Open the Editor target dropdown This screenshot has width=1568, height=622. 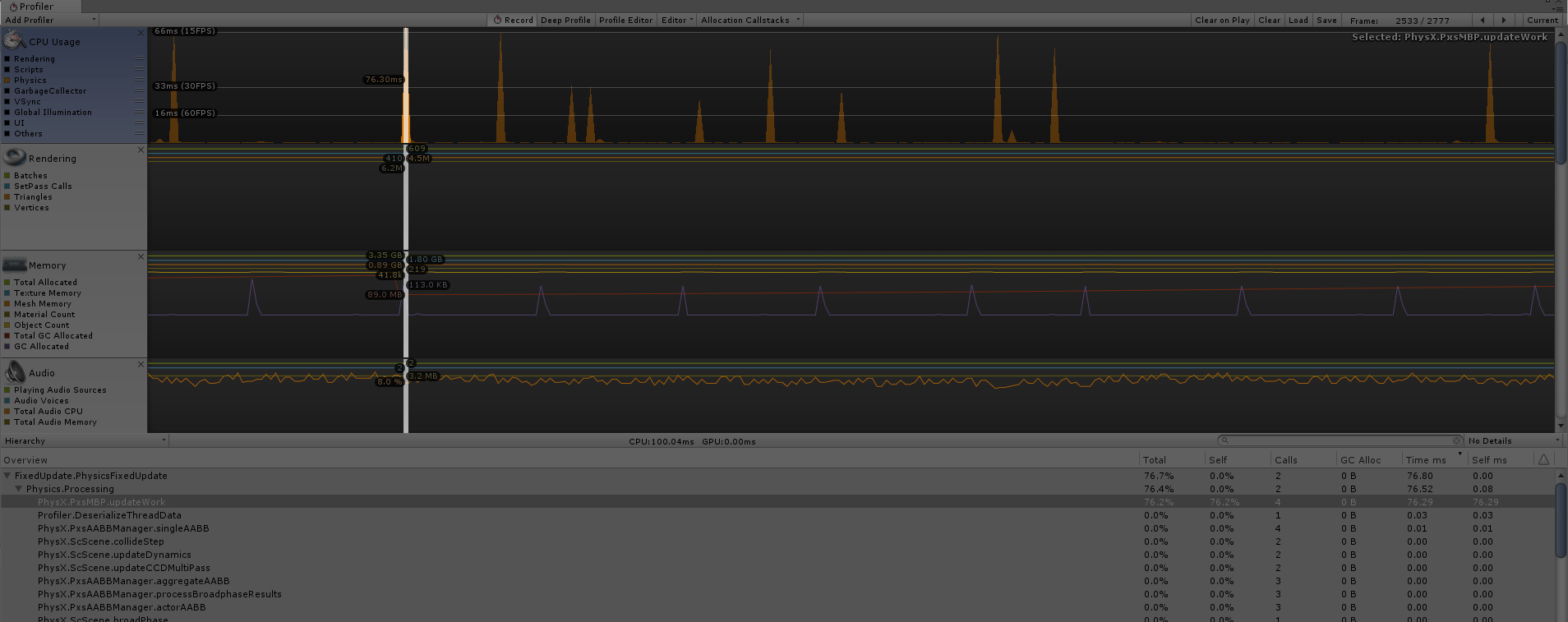[677, 20]
